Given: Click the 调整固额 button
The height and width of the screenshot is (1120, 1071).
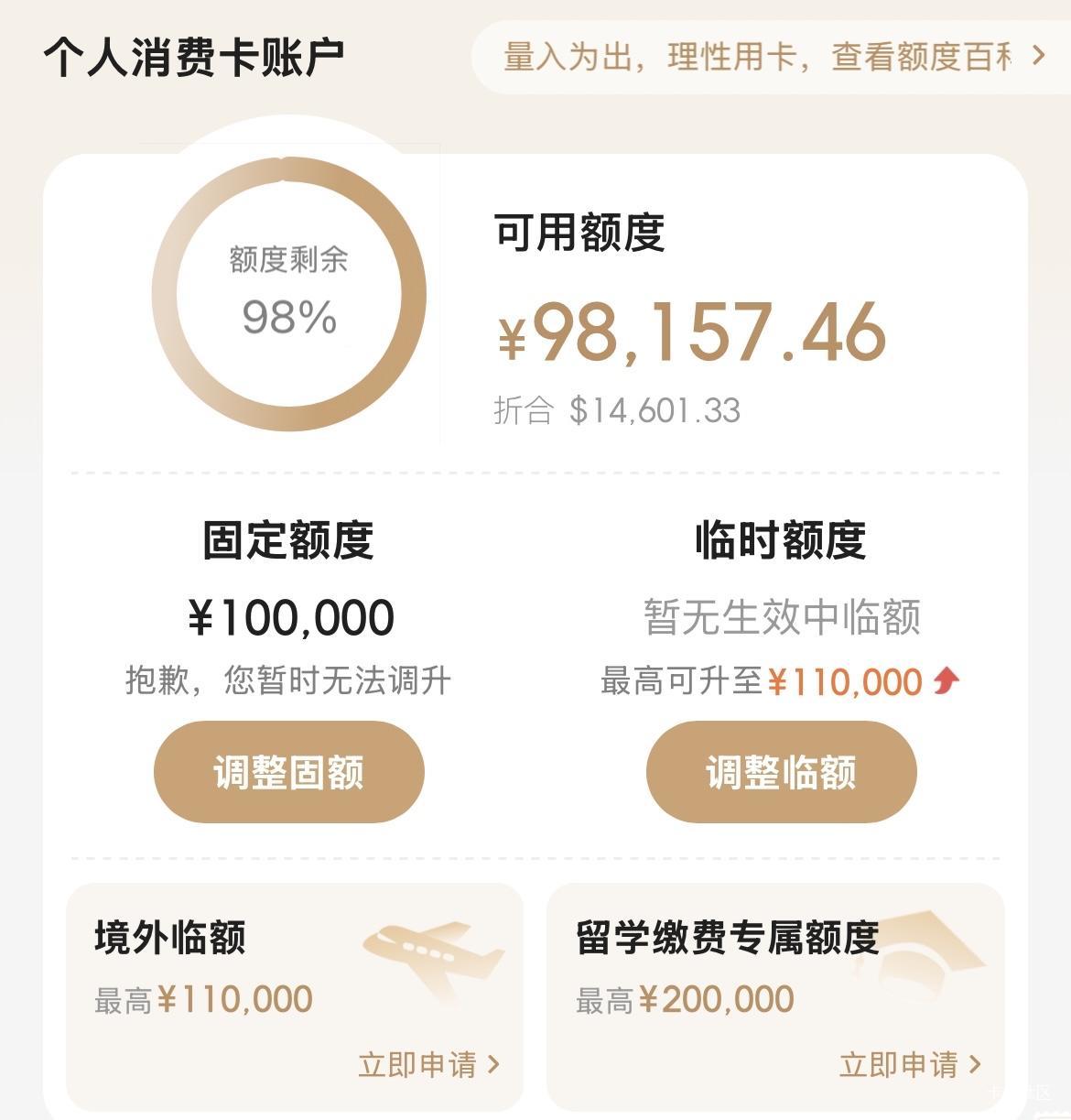Looking at the screenshot, I should coord(288,771).
